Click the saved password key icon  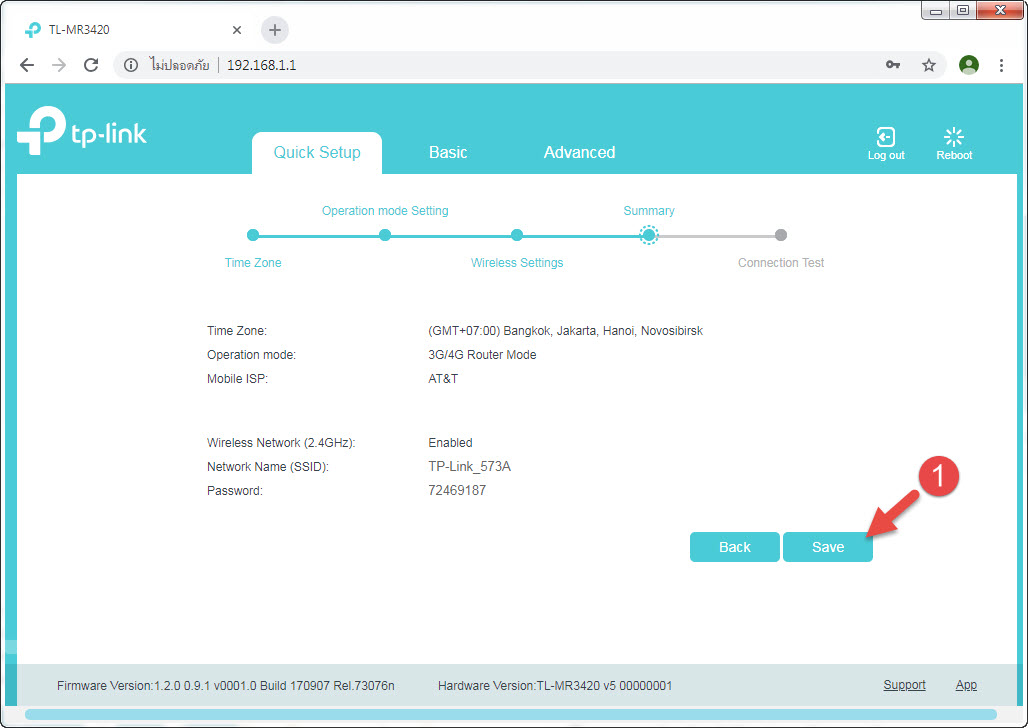[x=893, y=65]
